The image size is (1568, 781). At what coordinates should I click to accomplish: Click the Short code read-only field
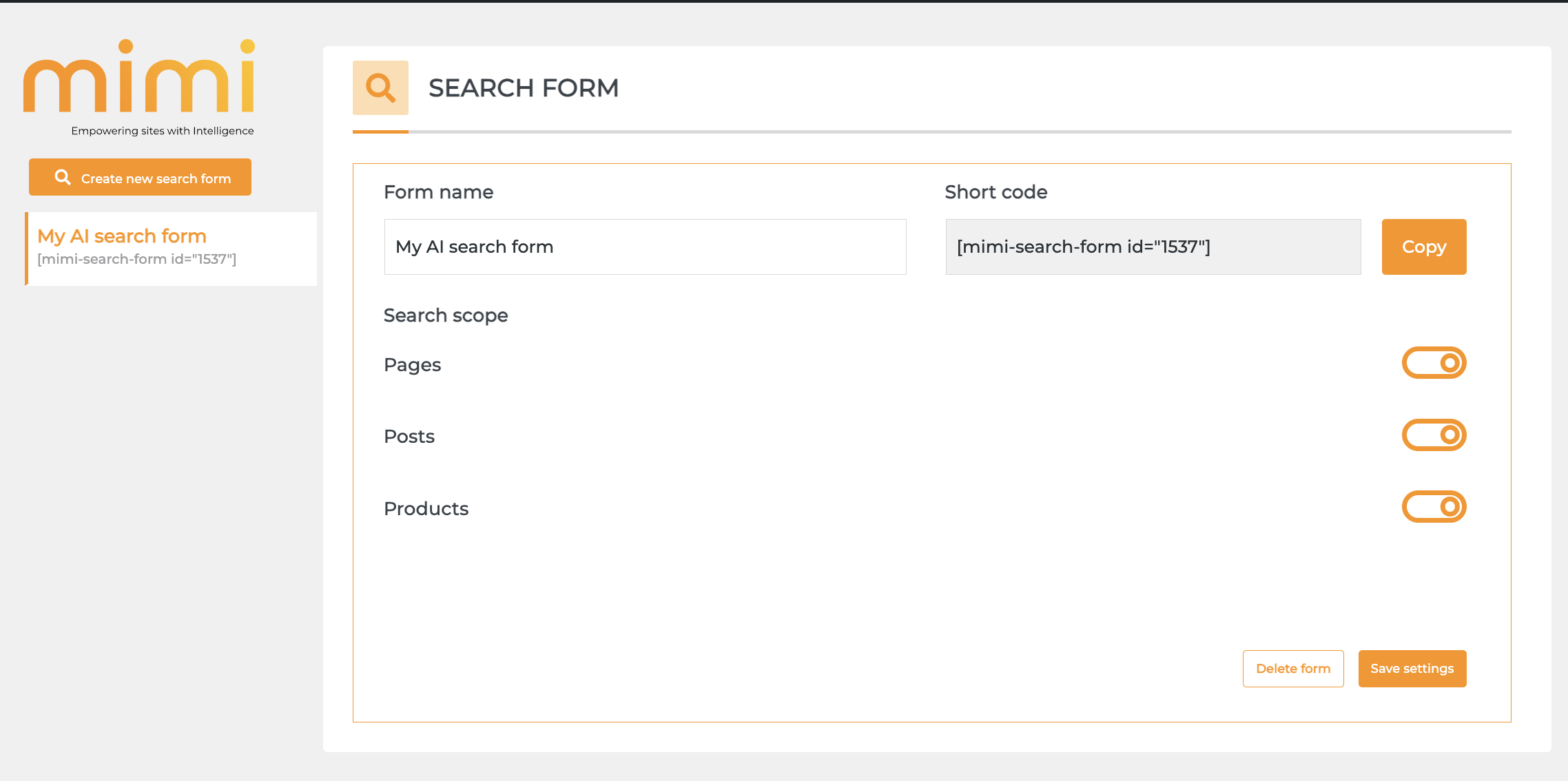coord(1153,247)
